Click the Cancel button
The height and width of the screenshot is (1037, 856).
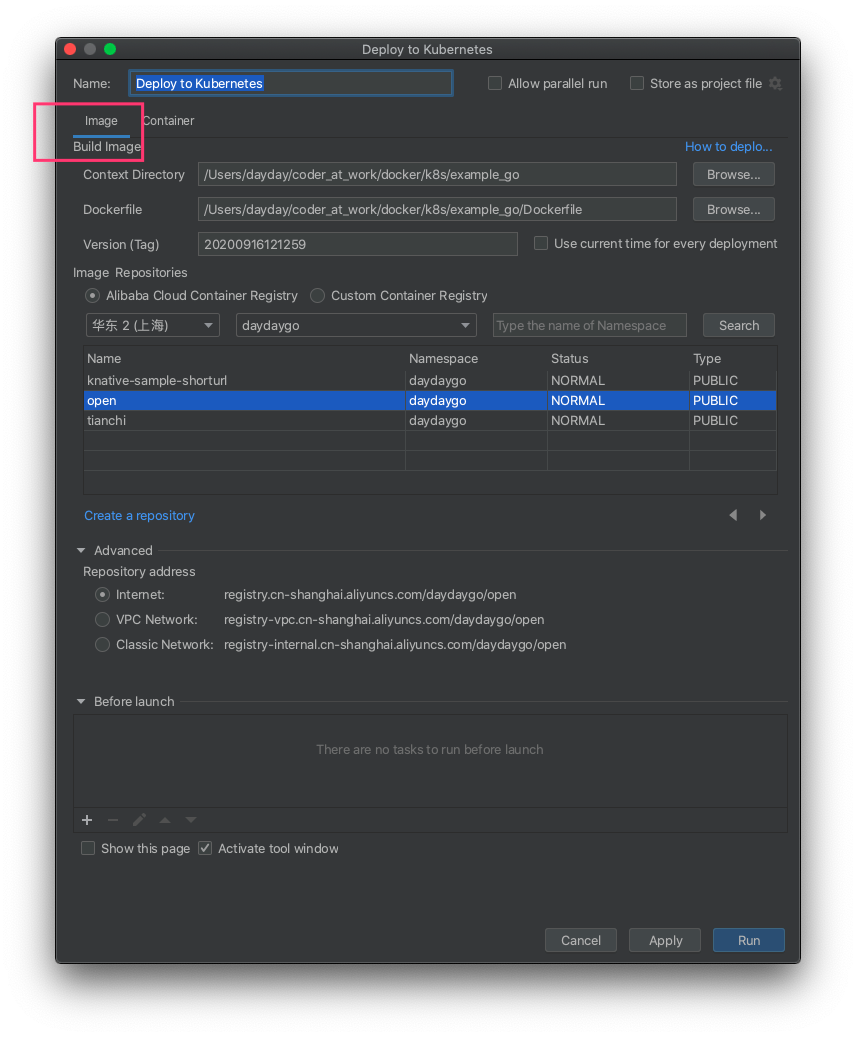(581, 940)
